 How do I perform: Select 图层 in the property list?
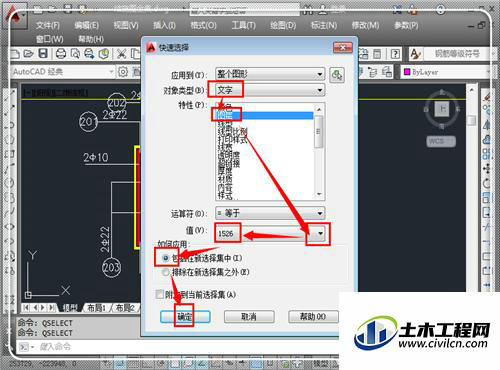(x=265, y=115)
